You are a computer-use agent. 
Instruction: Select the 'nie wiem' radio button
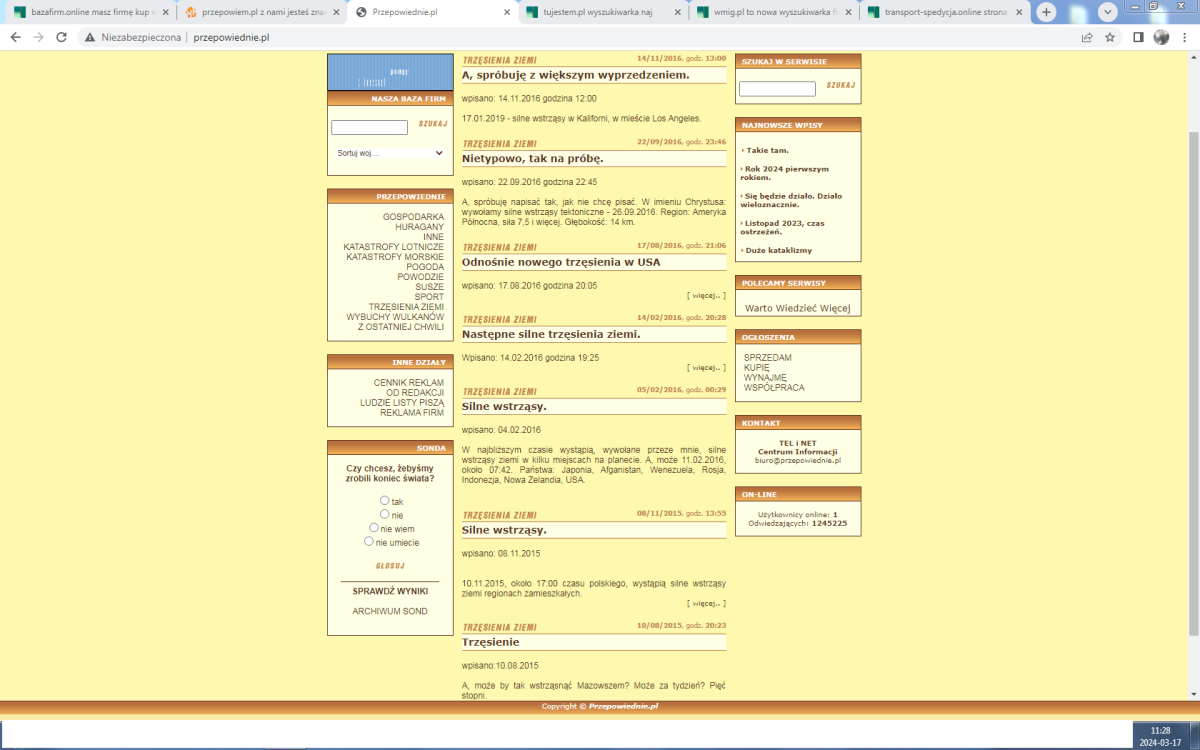click(x=373, y=528)
